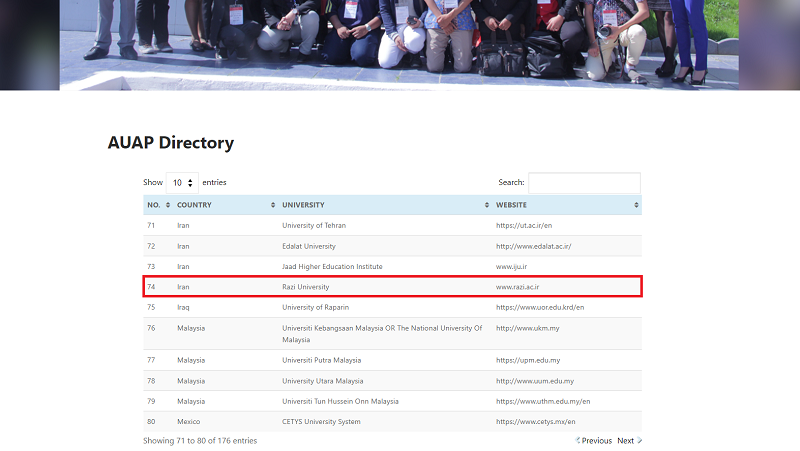Open the Edalat University website link
800x451 pixels.
coord(533,246)
